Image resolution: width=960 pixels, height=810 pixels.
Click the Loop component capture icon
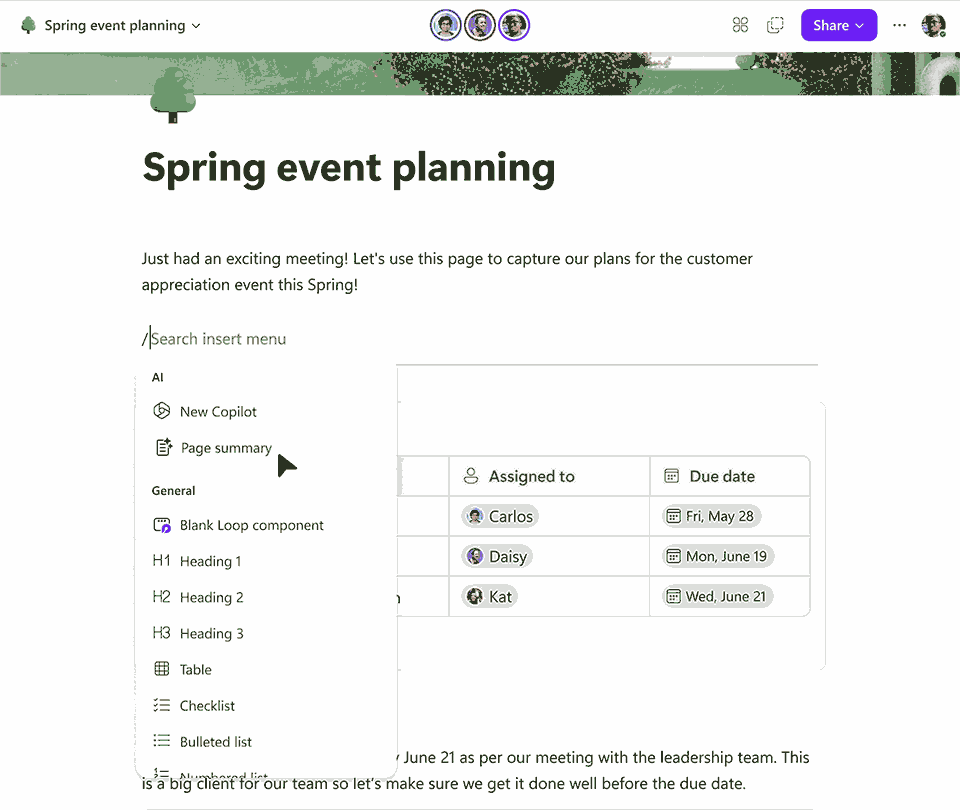tap(775, 24)
